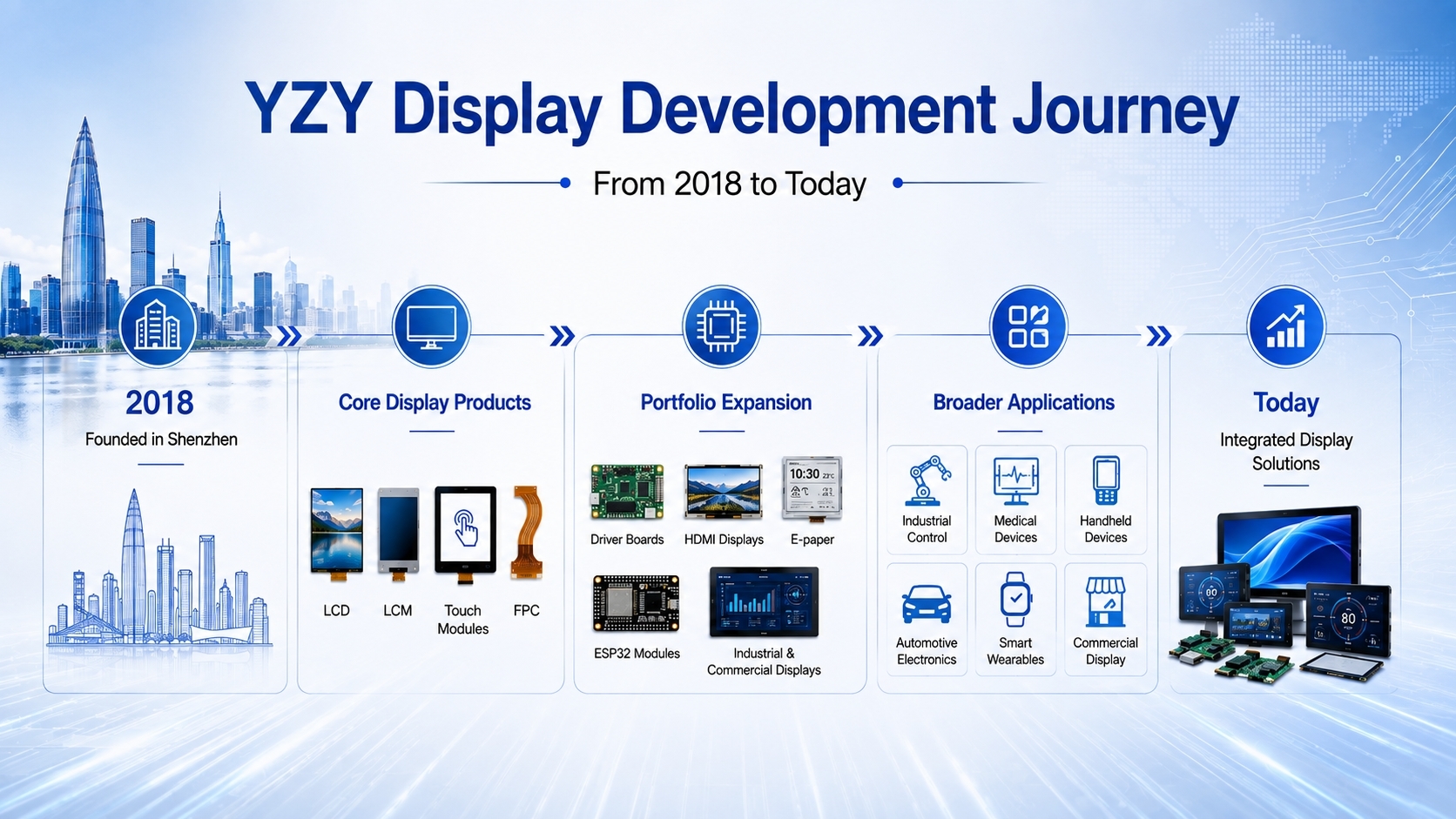Click the Shenzhen skyline line drawing

(x=159, y=570)
